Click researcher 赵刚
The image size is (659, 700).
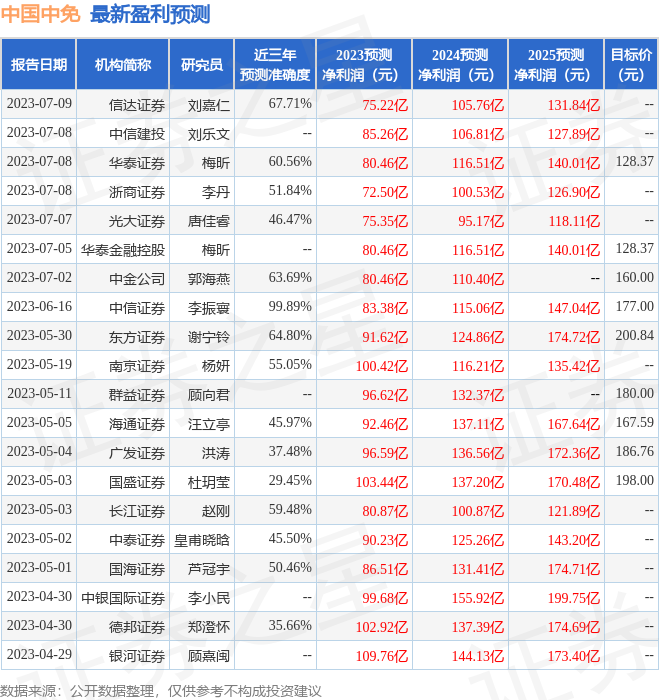click(x=216, y=511)
